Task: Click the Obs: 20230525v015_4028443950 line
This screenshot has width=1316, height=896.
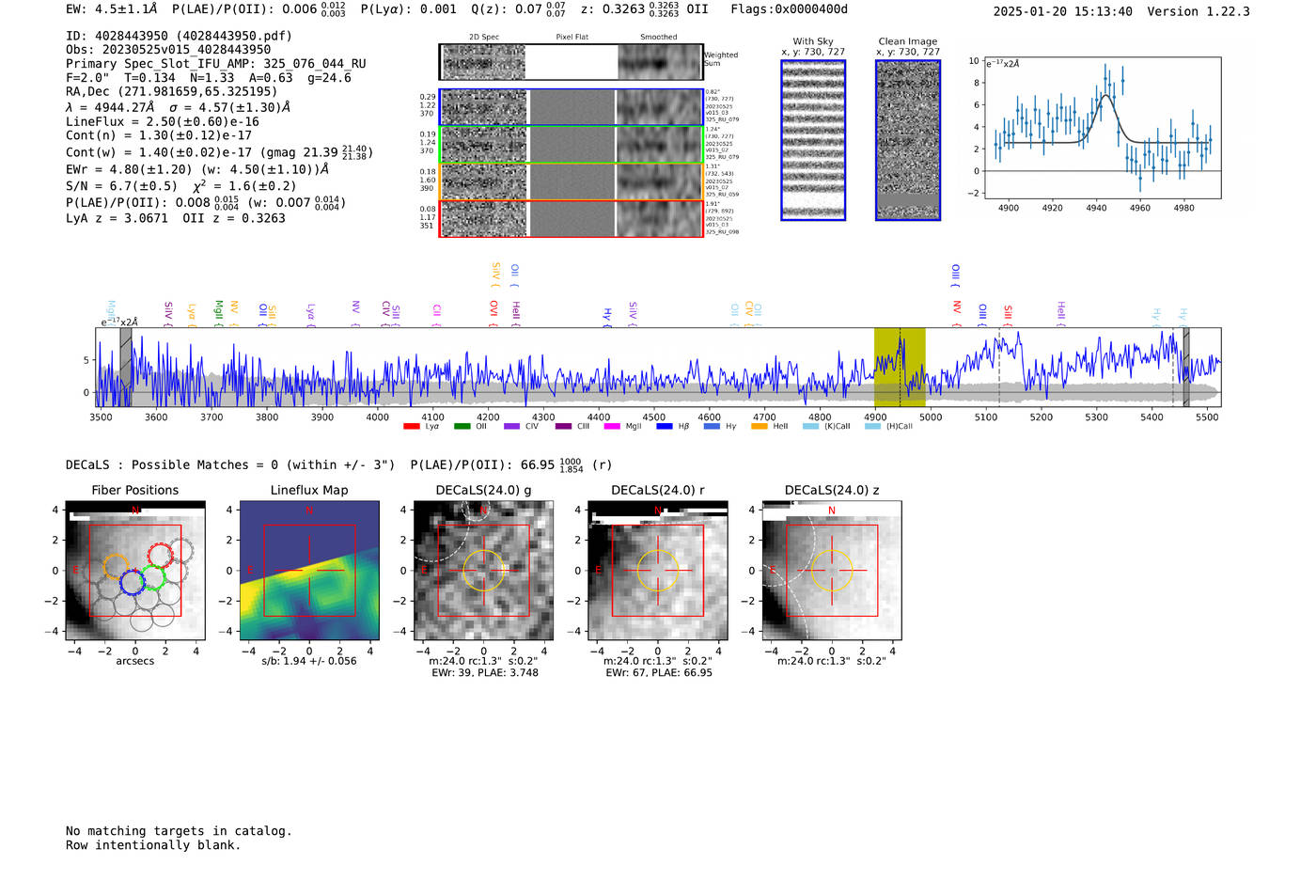Action: [168, 50]
